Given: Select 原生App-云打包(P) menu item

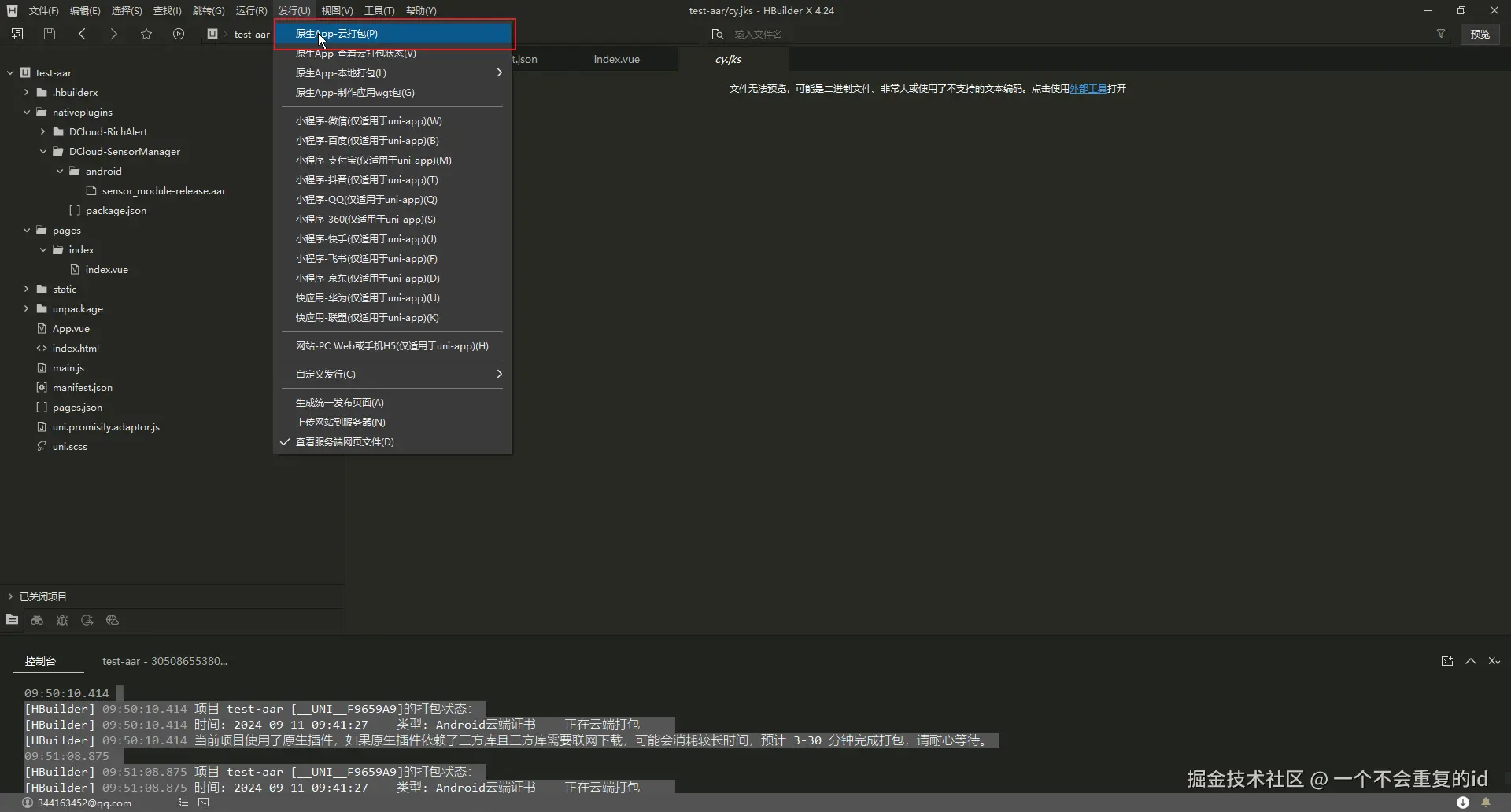Looking at the screenshot, I should click(x=393, y=34).
